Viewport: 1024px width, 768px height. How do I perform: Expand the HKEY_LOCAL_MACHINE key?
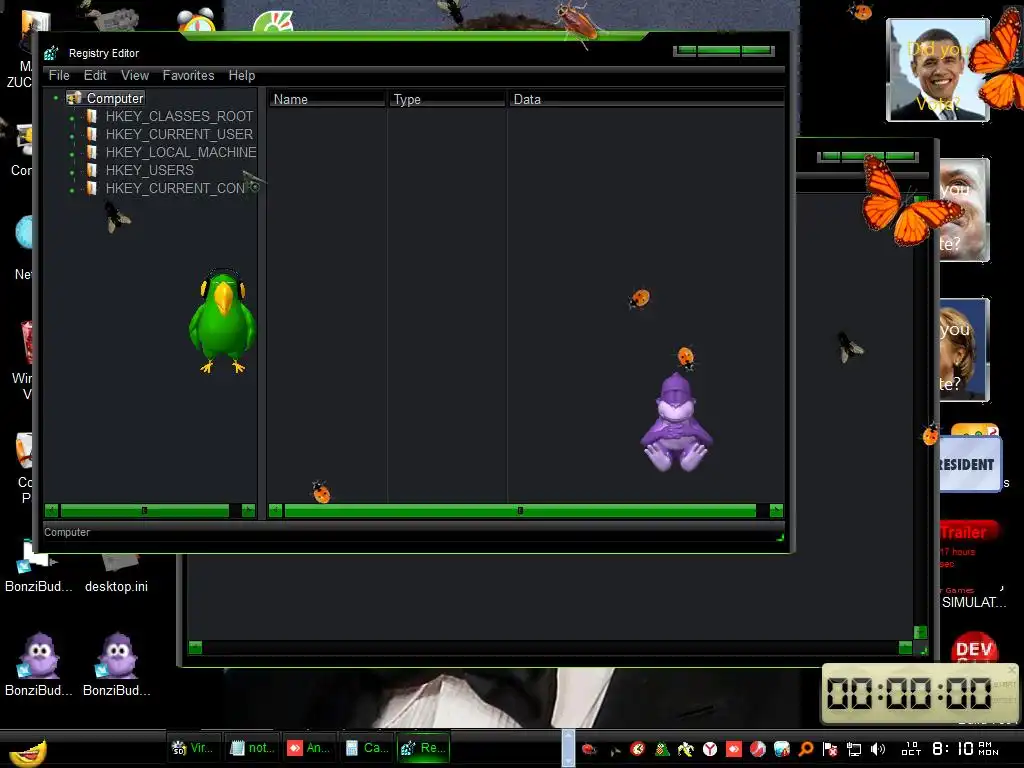tap(72, 154)
